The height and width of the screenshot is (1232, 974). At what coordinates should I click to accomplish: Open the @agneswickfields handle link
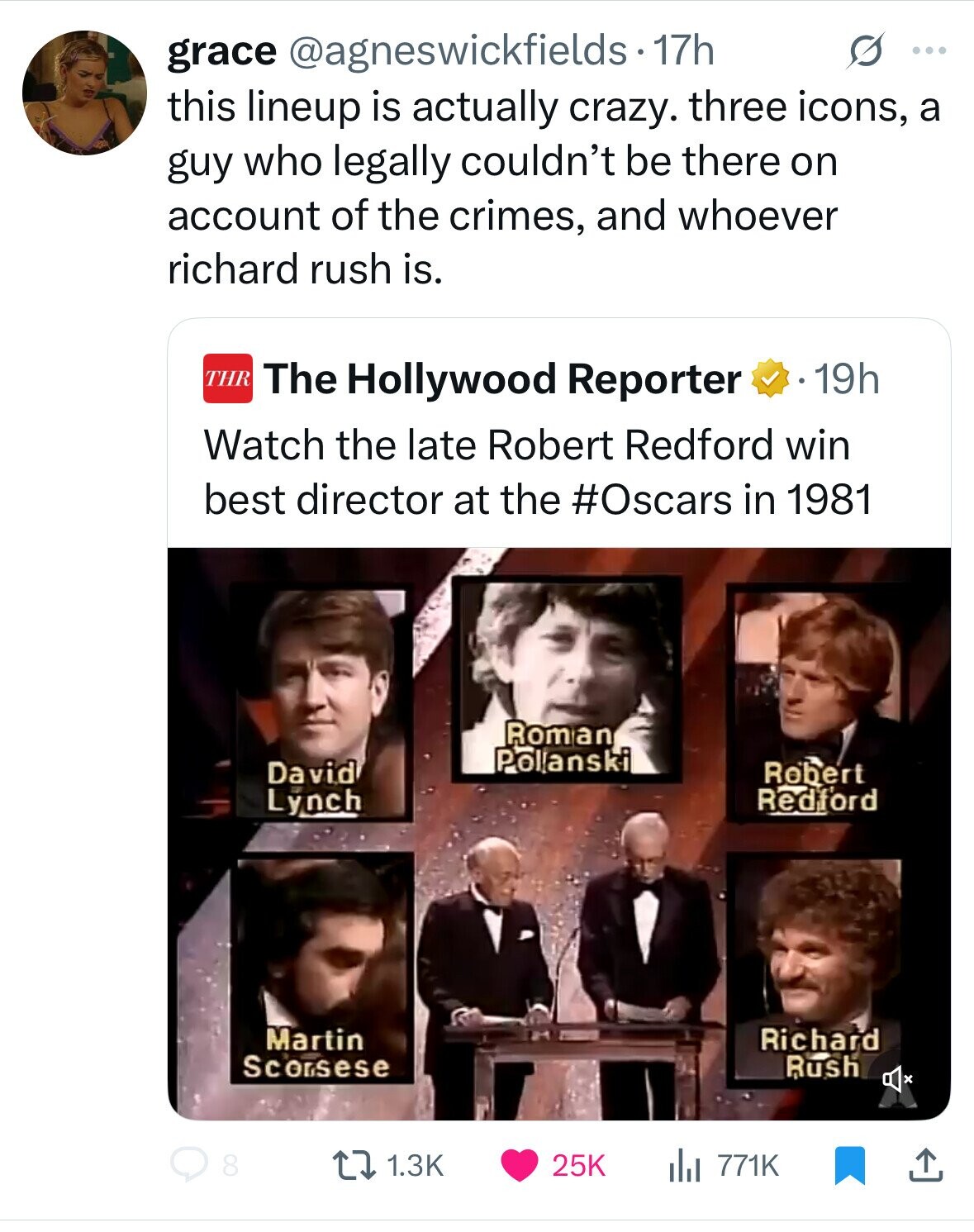pos(456,51)
